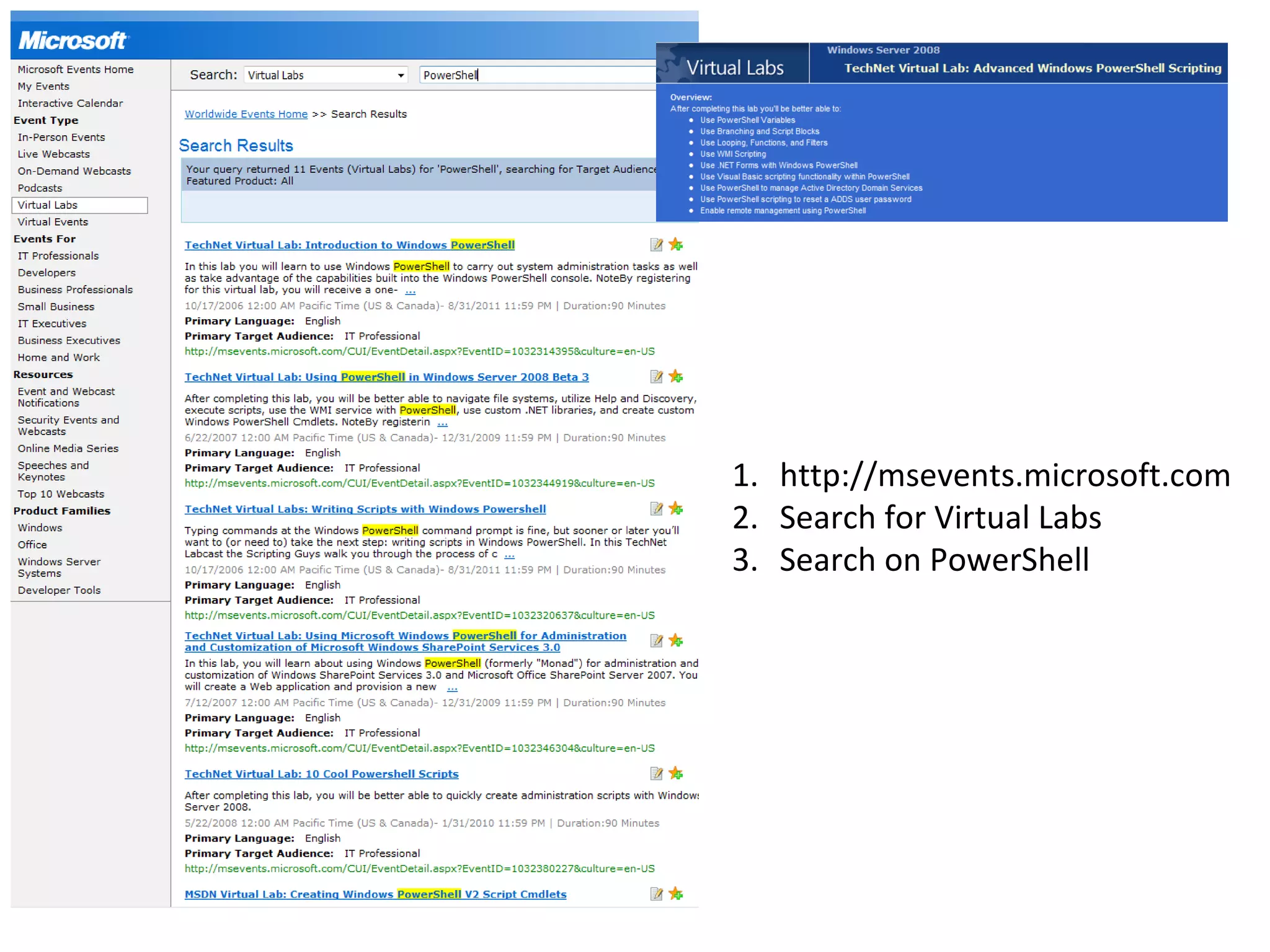
Task: Open TechNet Virtual Lab: 10 Cool Powershell Scripts
Action: pyautogui.click(x=321, y=774)
